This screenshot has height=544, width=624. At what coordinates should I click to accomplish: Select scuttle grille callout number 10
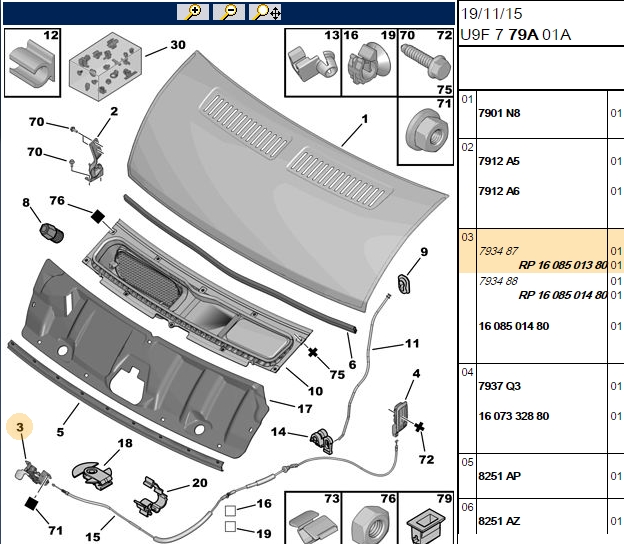[x=315, y=391]
